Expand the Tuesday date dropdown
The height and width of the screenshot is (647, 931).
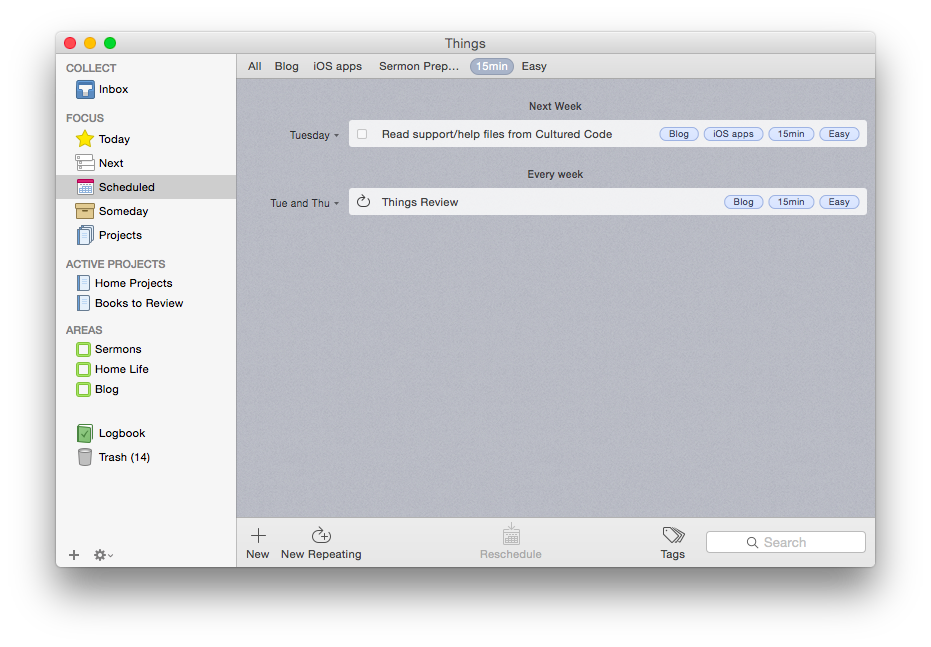pos(314,135)
